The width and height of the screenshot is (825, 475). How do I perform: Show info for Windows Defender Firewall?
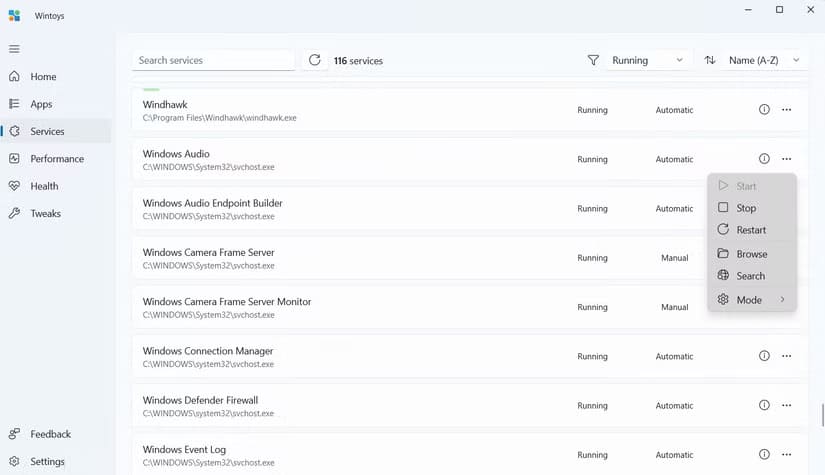(x=764, y=405)
